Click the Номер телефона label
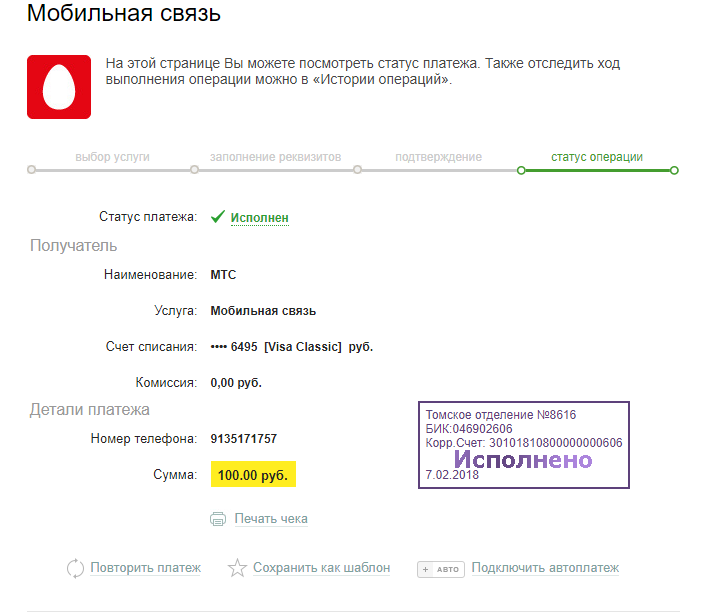720x615 pixels. (144, 439)
